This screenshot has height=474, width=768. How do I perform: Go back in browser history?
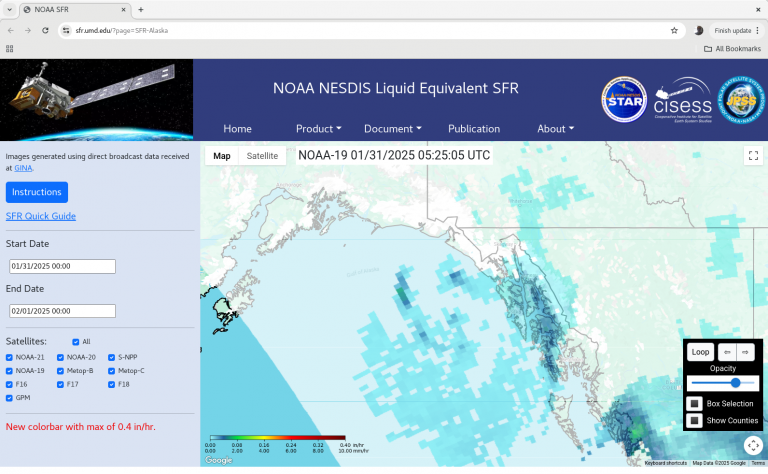click(11, 30)
